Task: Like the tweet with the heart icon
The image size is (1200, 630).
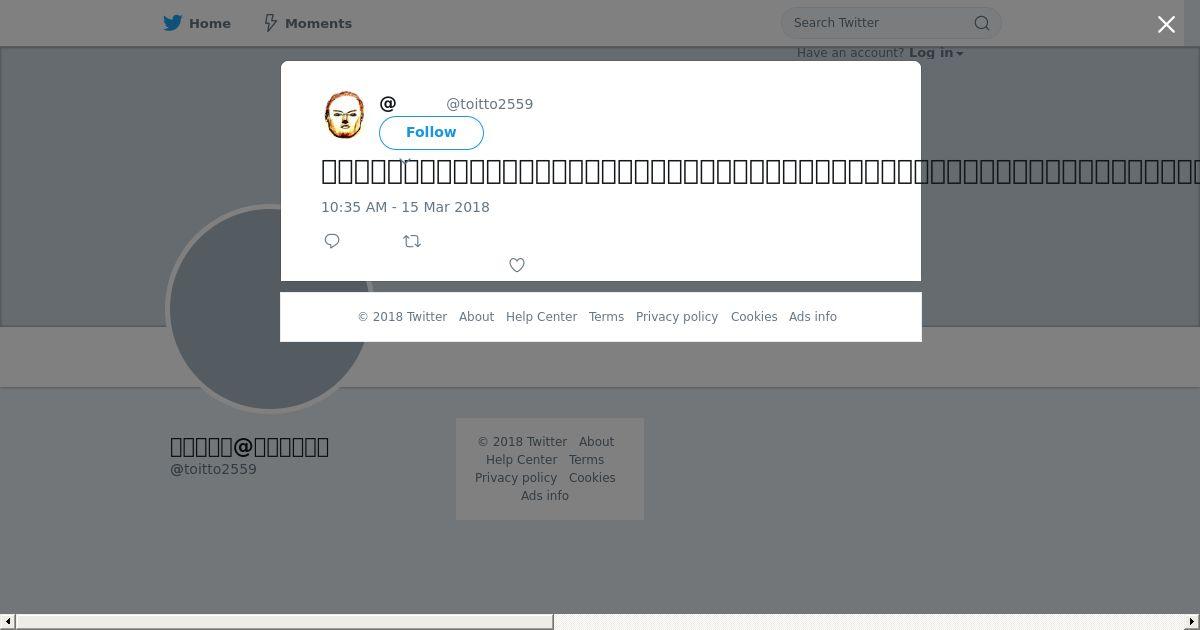Action: coord(517,265)
